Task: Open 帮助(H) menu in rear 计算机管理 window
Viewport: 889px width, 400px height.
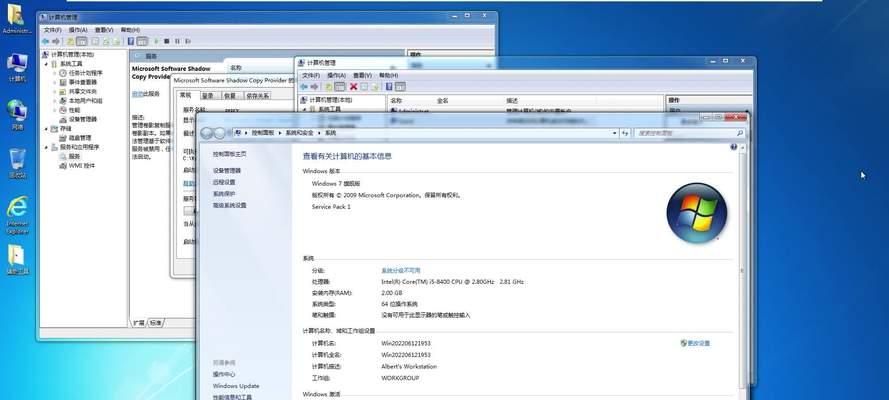Action: pos(130,30)
